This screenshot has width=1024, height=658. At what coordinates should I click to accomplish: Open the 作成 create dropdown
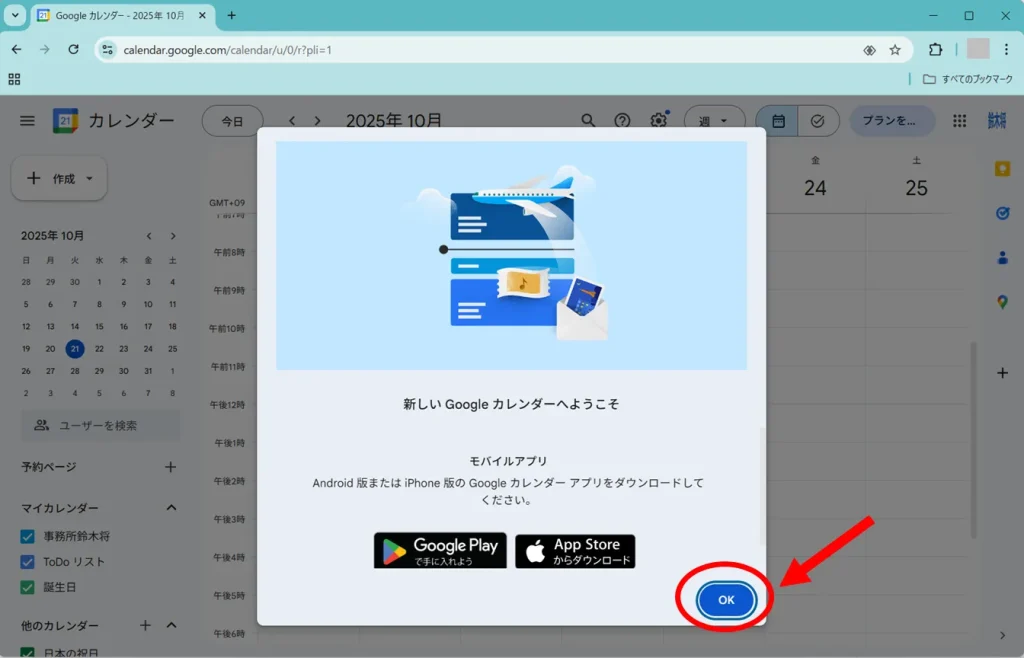(59, 178)
